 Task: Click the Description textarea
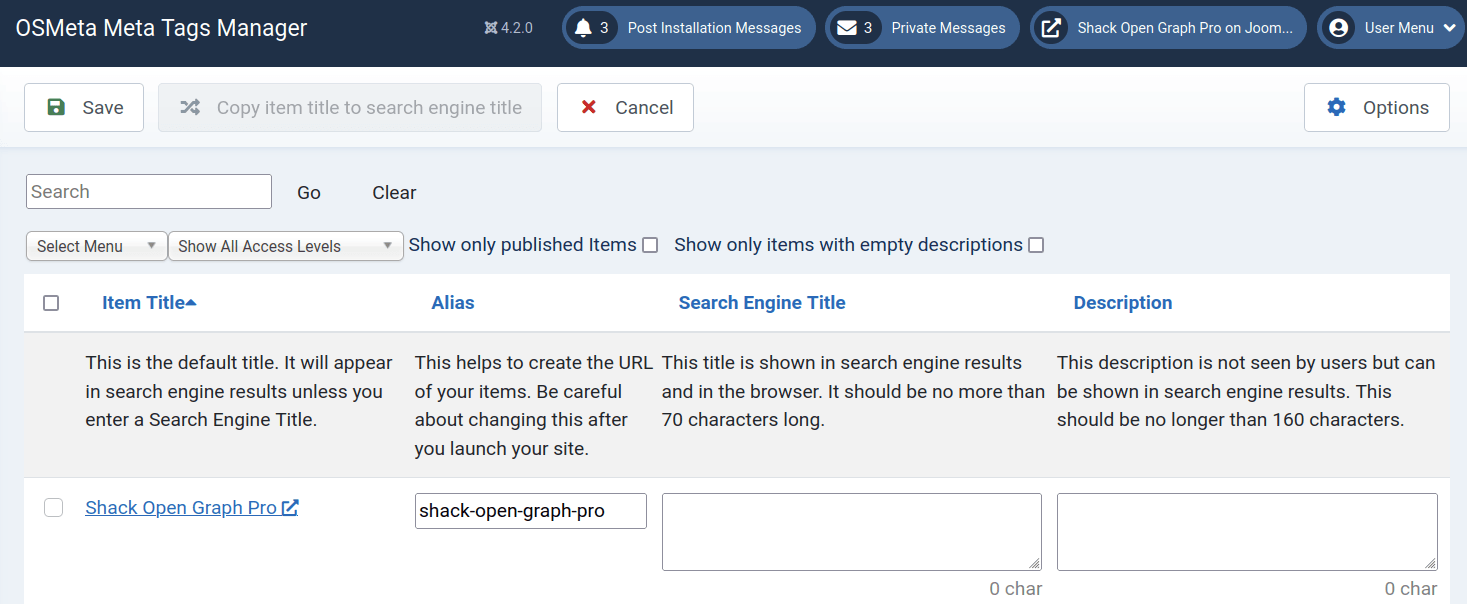pos(1247,532)
